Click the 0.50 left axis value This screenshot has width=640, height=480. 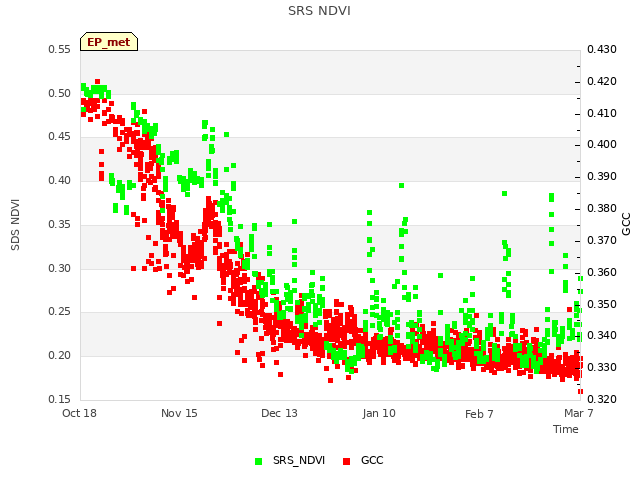59,93
